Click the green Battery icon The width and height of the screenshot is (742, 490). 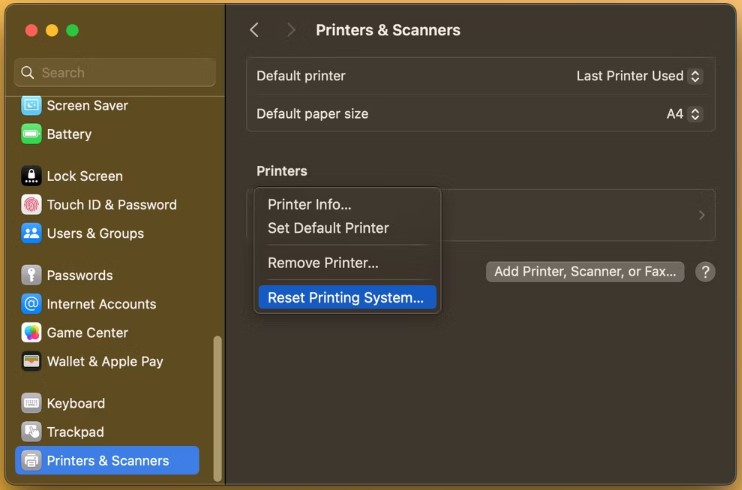pyautogui.click(x=31, y=134)
